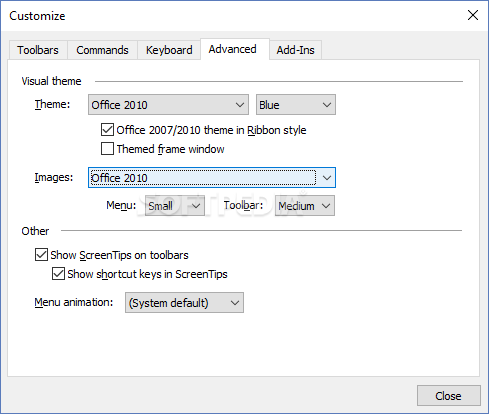The width and height of the screenshot is (489, 414).
Task: Open the Images combo box
Action: (212, 178)
